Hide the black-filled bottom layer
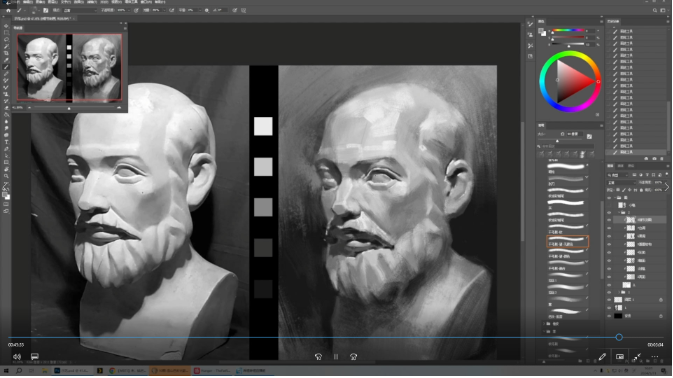The width and height of the screenshot is (673, 378). [609, 316]
